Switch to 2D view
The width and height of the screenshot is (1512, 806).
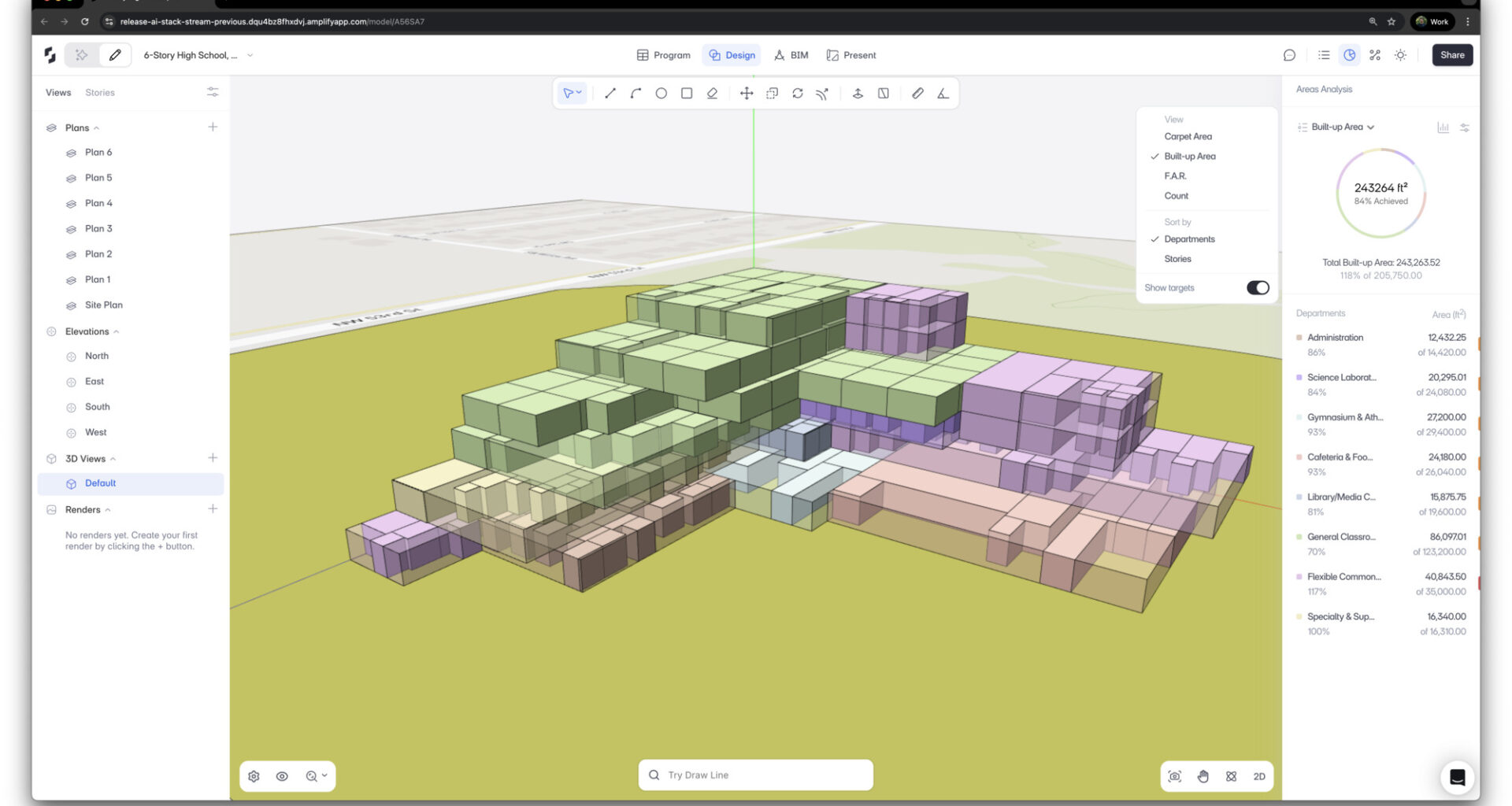click(x=1258, y=777)
